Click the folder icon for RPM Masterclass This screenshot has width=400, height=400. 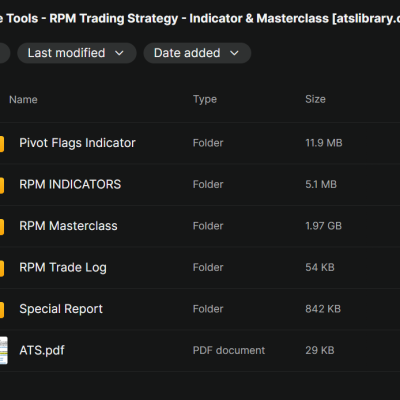[x=2, y=227]
